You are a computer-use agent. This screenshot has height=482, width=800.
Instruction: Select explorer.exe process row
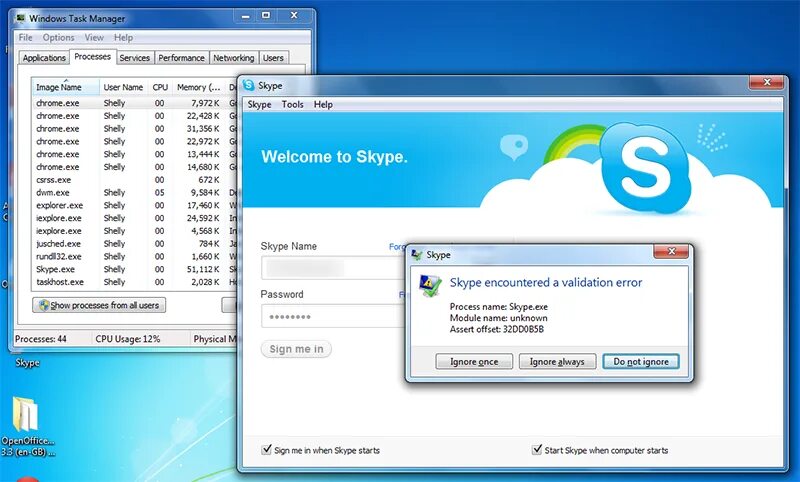(135, 206)
